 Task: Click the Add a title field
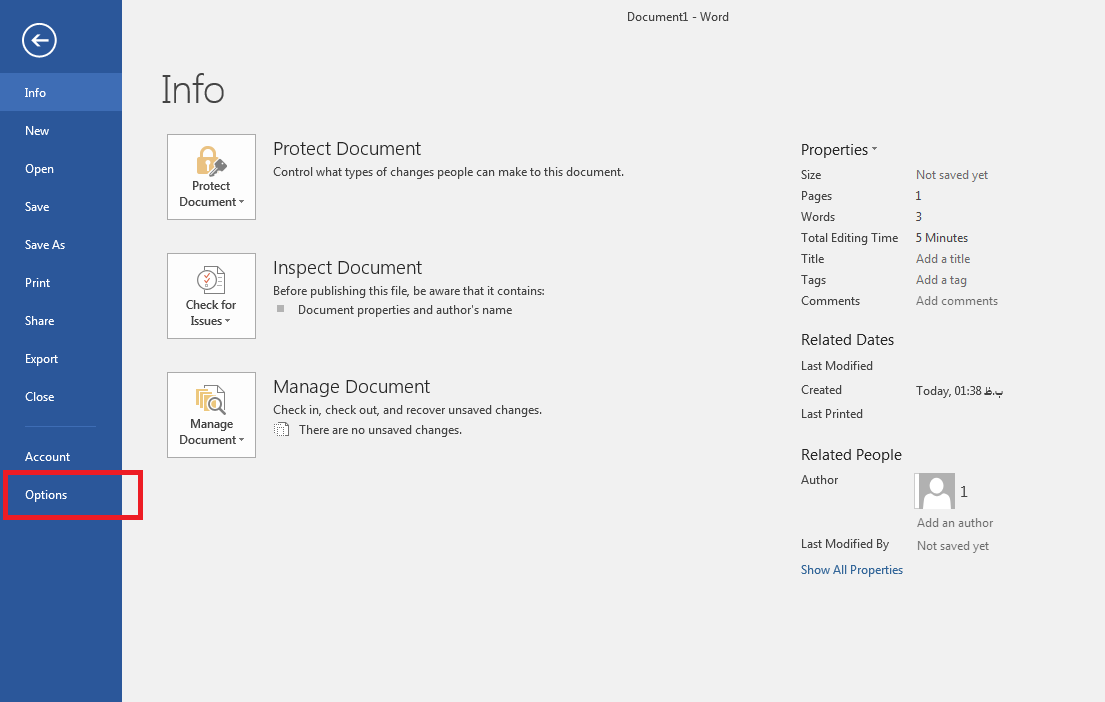[x=943, y=259]
